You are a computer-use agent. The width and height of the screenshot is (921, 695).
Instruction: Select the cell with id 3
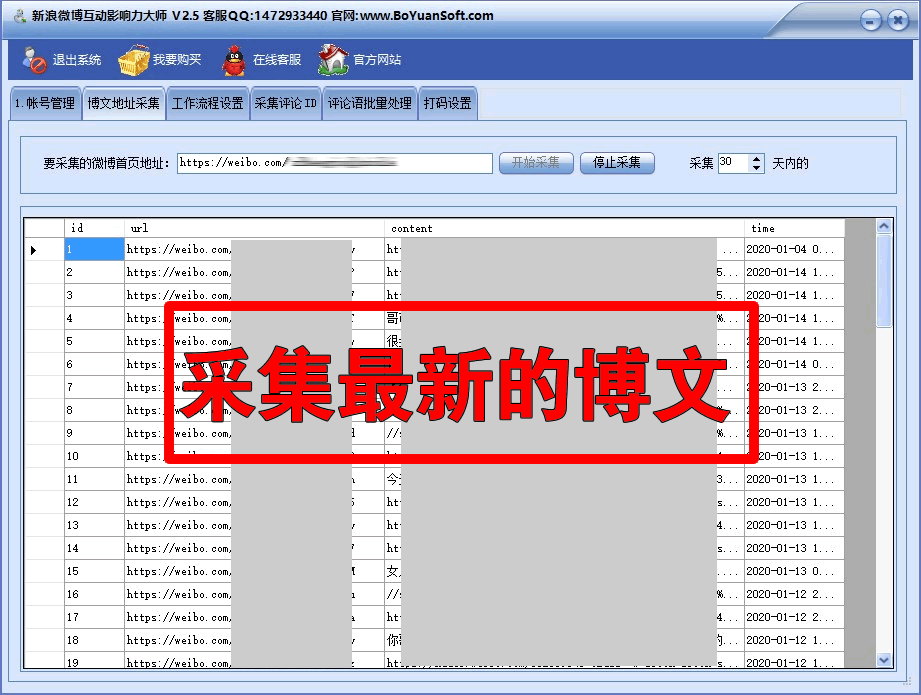coord(94,296)
